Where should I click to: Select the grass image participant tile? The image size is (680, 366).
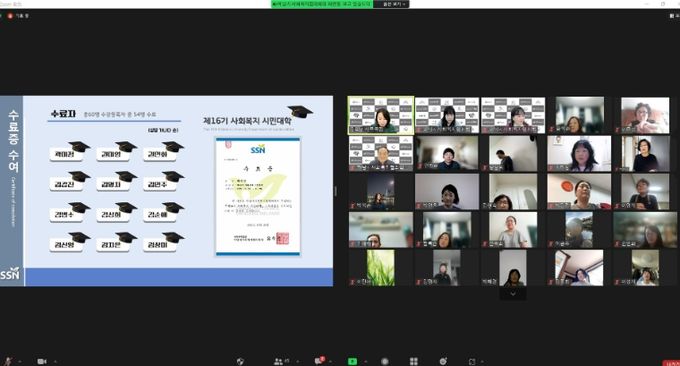click(381, 268)
